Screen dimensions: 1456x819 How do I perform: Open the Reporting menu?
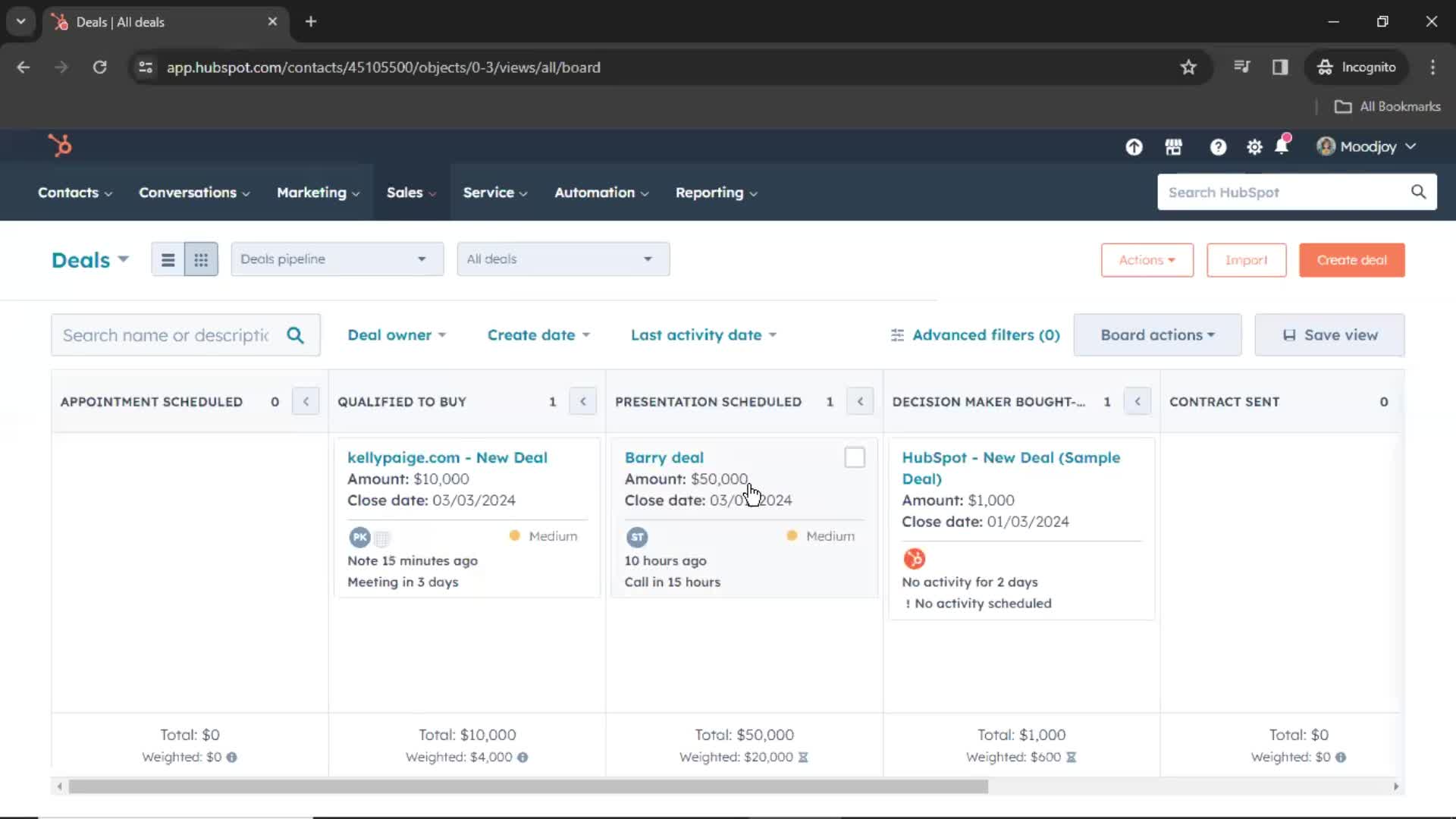(717, 193)
